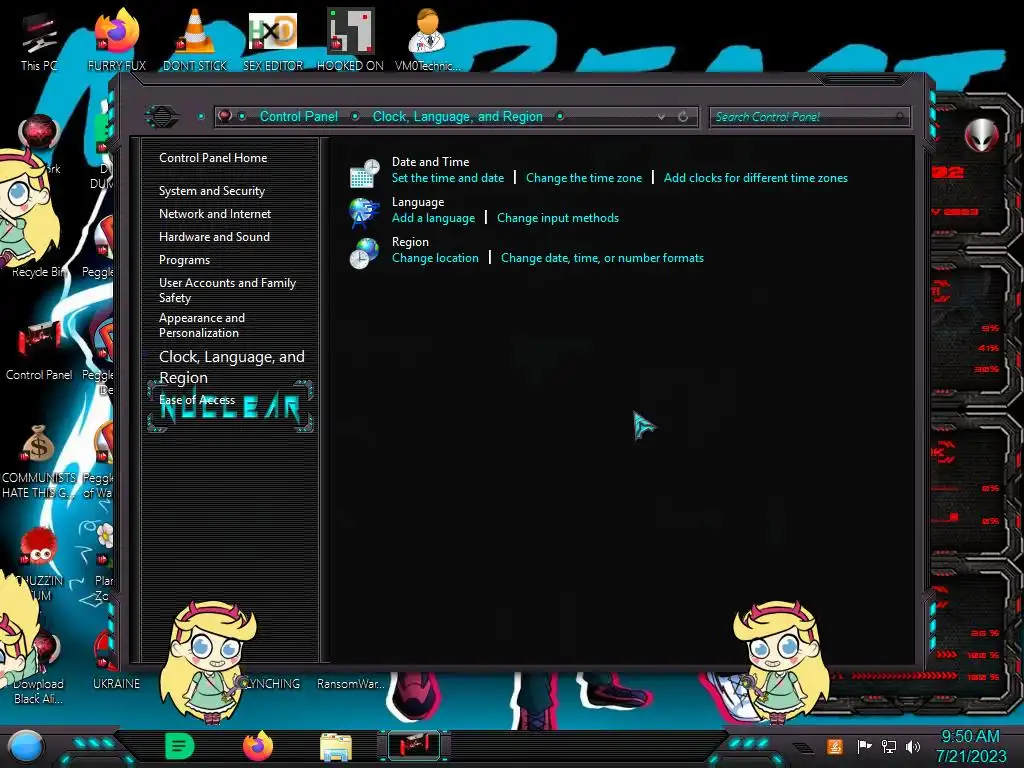Open System and Security category
The width and height of the screenshot is (1024, 768).
(x=212, y=191)
